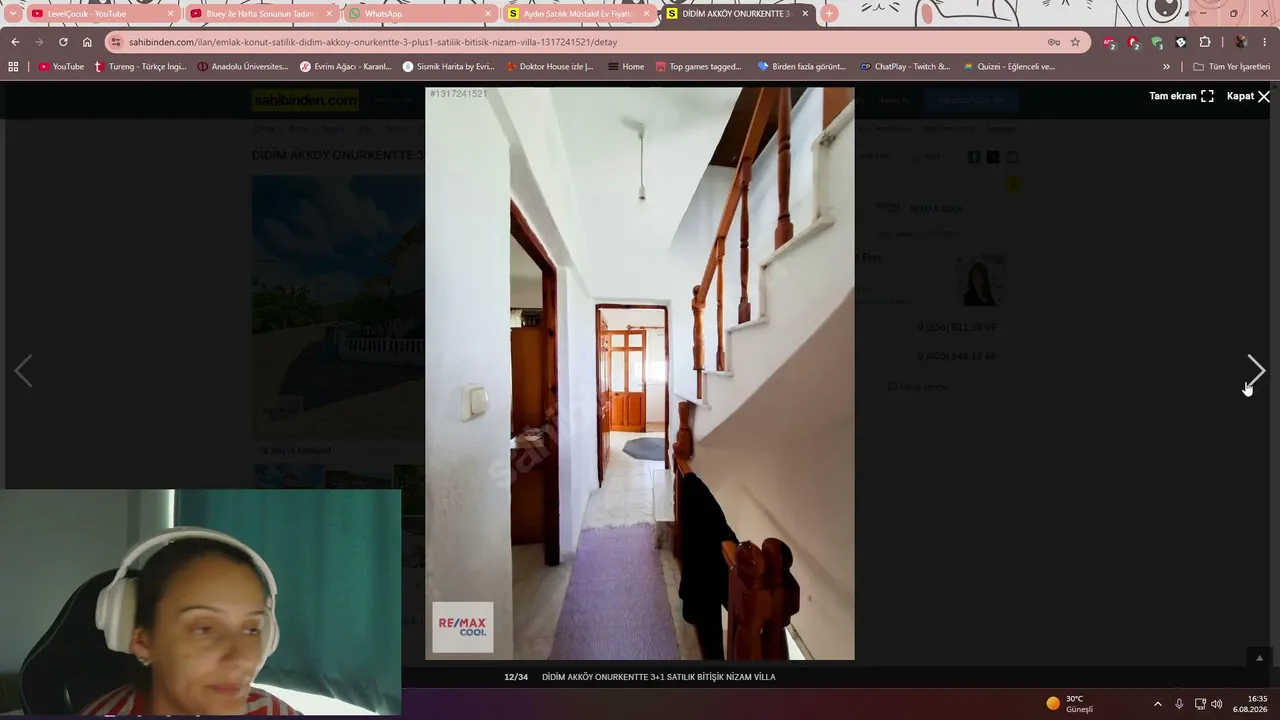1280x720 pixels.
Task: Click the scroll-to-top arrow button
Action: [1259, 657]
